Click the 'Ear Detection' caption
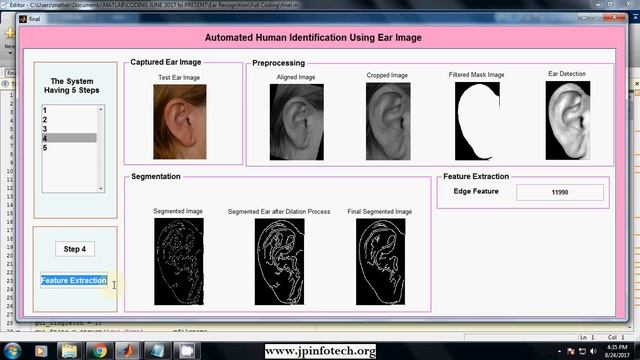The image size is (640, 360). (567, 74)
